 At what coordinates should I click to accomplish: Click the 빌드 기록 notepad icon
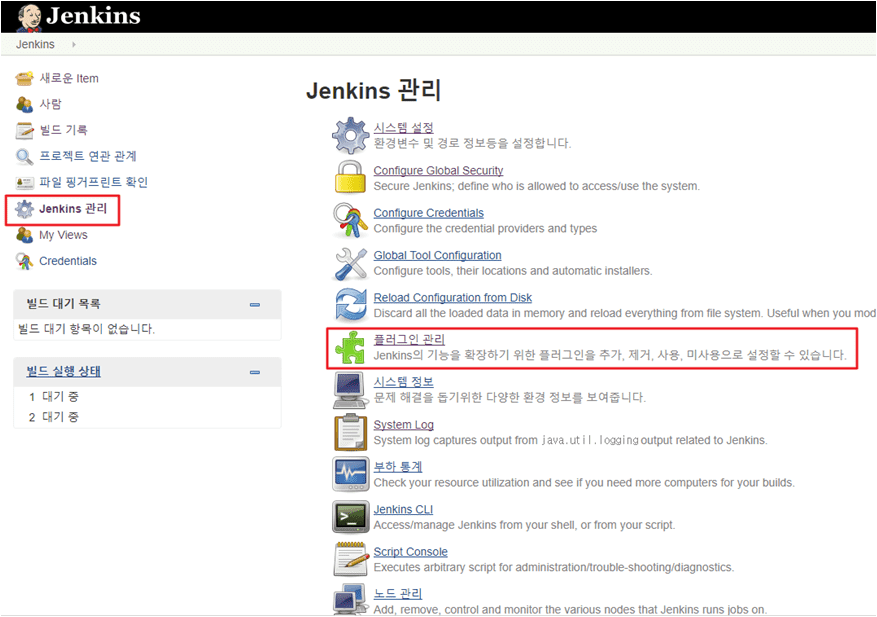(x=24, y=130)
